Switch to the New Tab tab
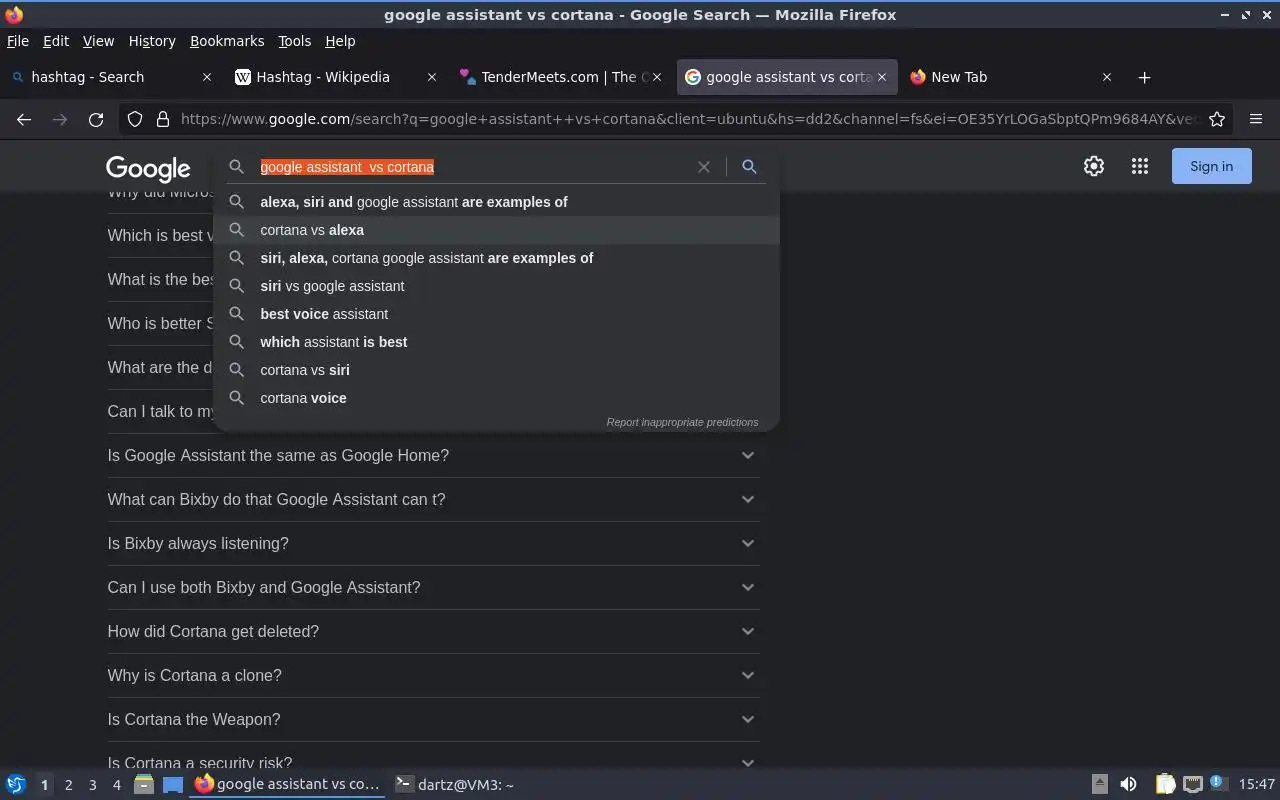This screenshot has width=1280, height=800. pos(1011,77)
